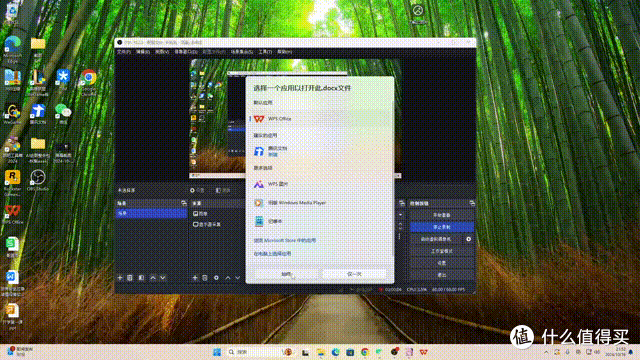Open Google Chrome desktop shortcut
The width and height of the screenshot is (640, 360).
(x=89, y=82)
